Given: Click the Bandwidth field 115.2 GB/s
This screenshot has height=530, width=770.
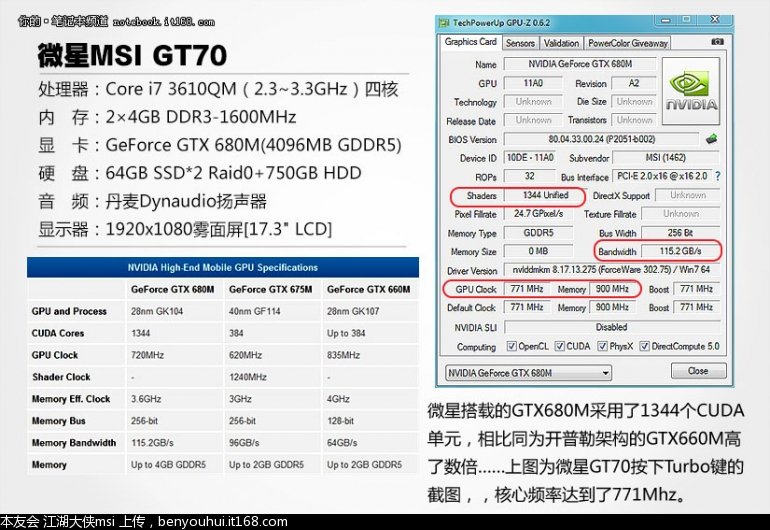Looking at the screenshot, I should [680, 251].
